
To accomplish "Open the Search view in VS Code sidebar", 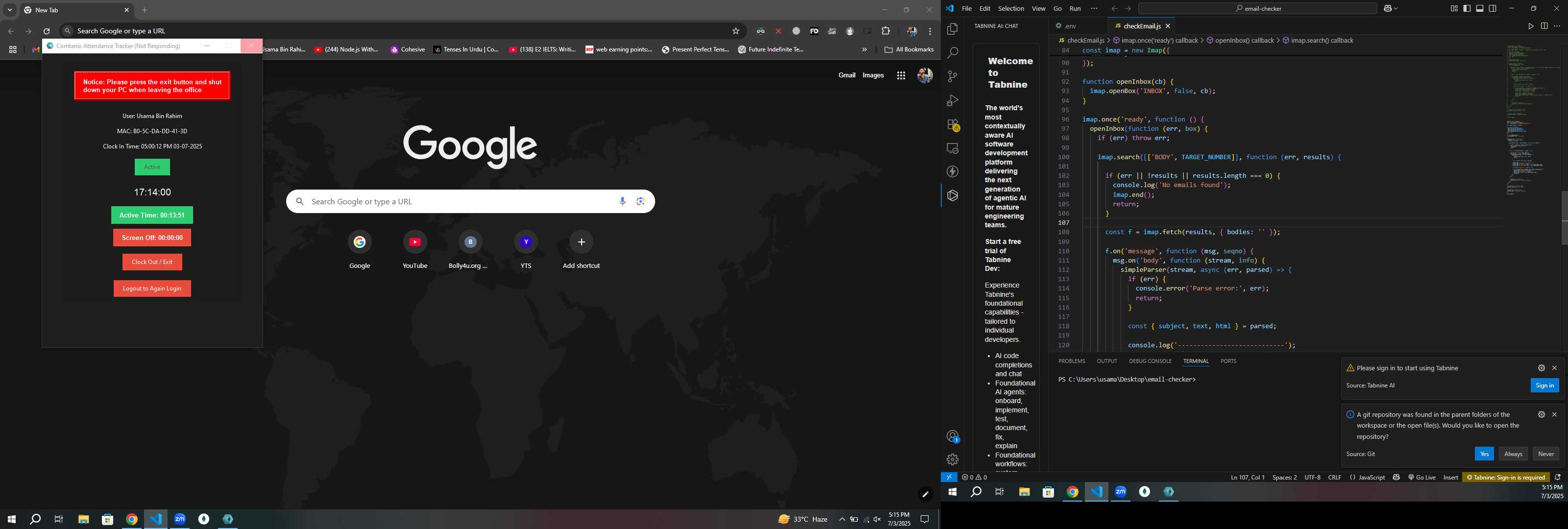I will (x=953, y=53).
